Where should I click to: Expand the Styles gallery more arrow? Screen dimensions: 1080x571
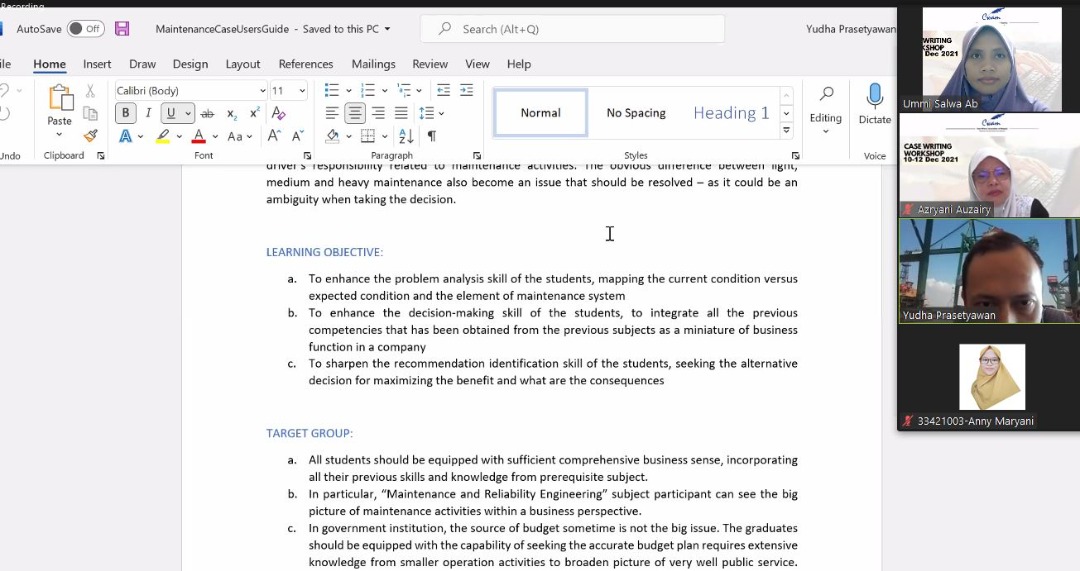786,130
